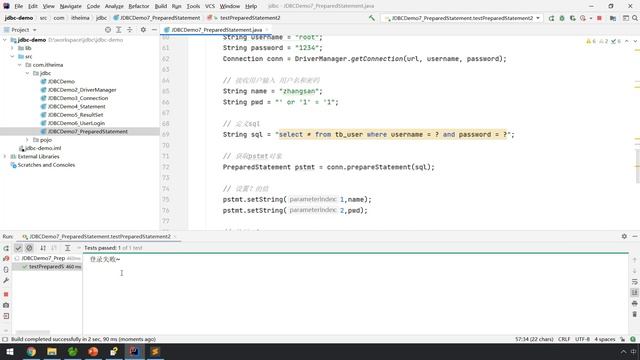Click the red Stop icon in the Run sidebar
The image size is (640, 360).
pos(6,294)
